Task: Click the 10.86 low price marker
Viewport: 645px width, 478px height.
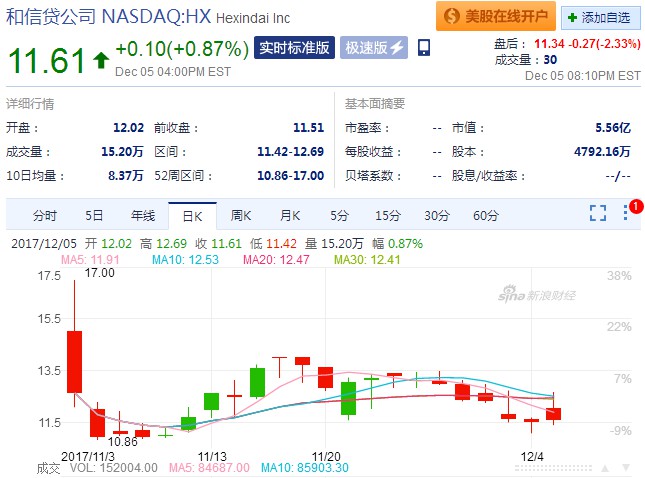Action: [x=122, y=442]
